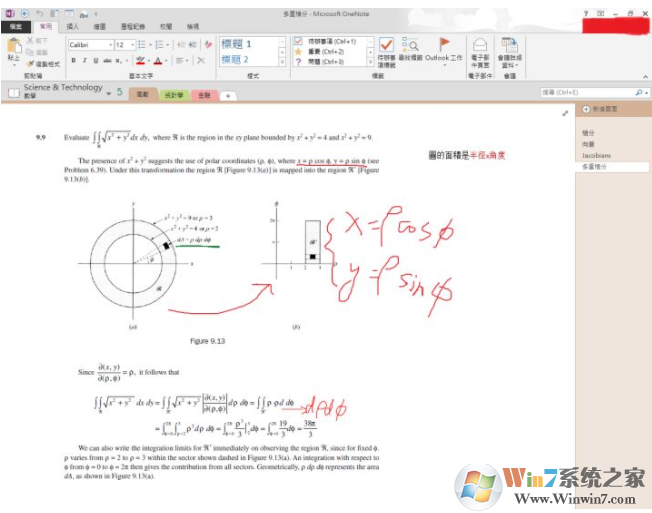Click the OneNote app icon in title bar
652x513 pixels.
10,14
